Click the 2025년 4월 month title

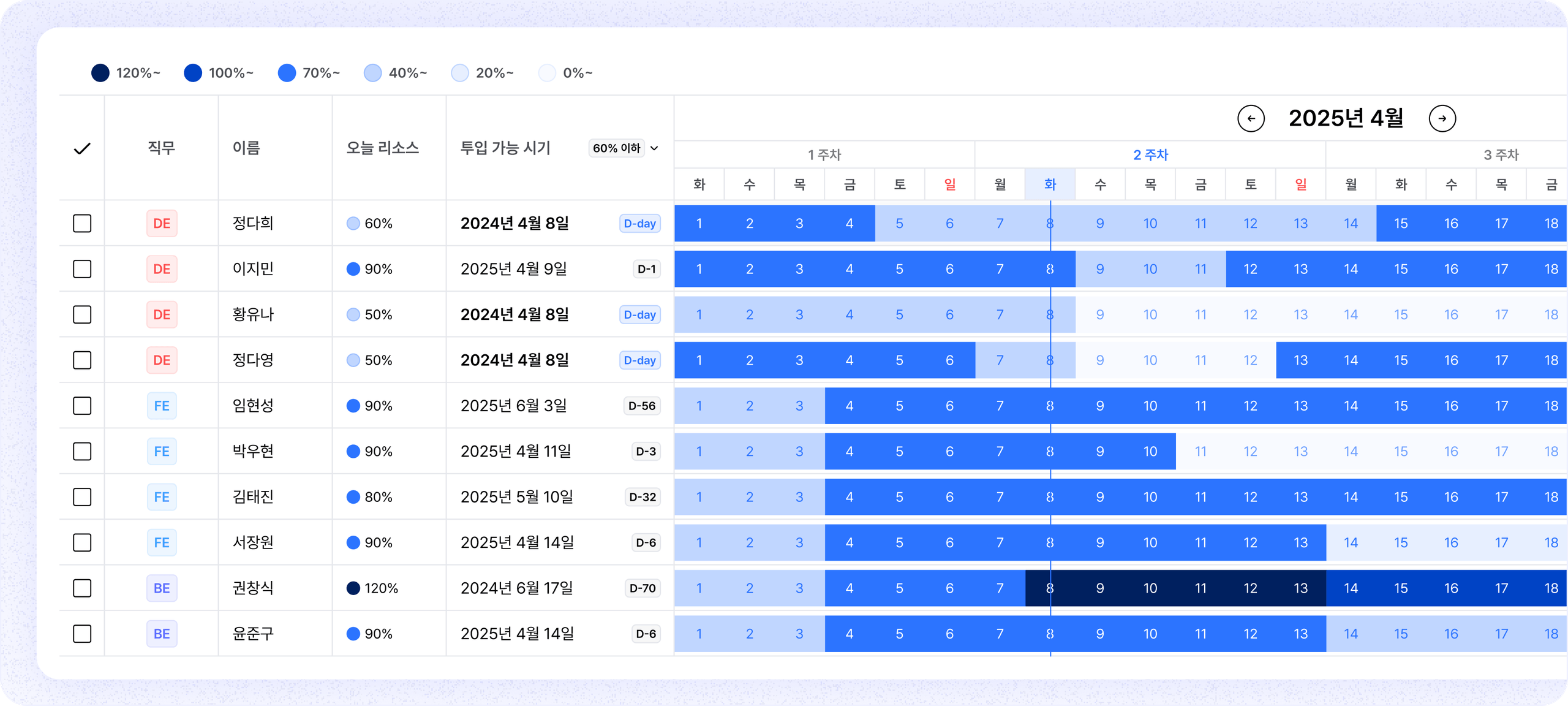tap(1346, 118)
